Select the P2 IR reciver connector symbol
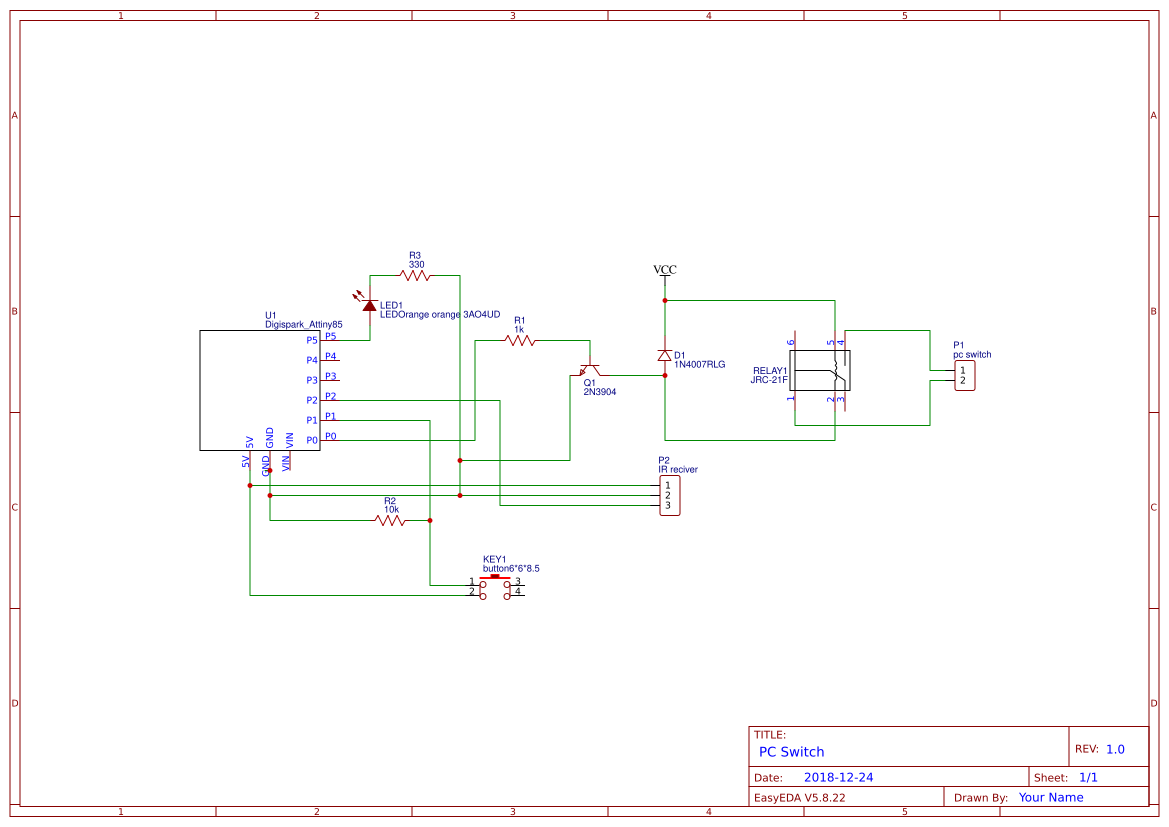Screen dimensions: 1169x827 [668, 494]
